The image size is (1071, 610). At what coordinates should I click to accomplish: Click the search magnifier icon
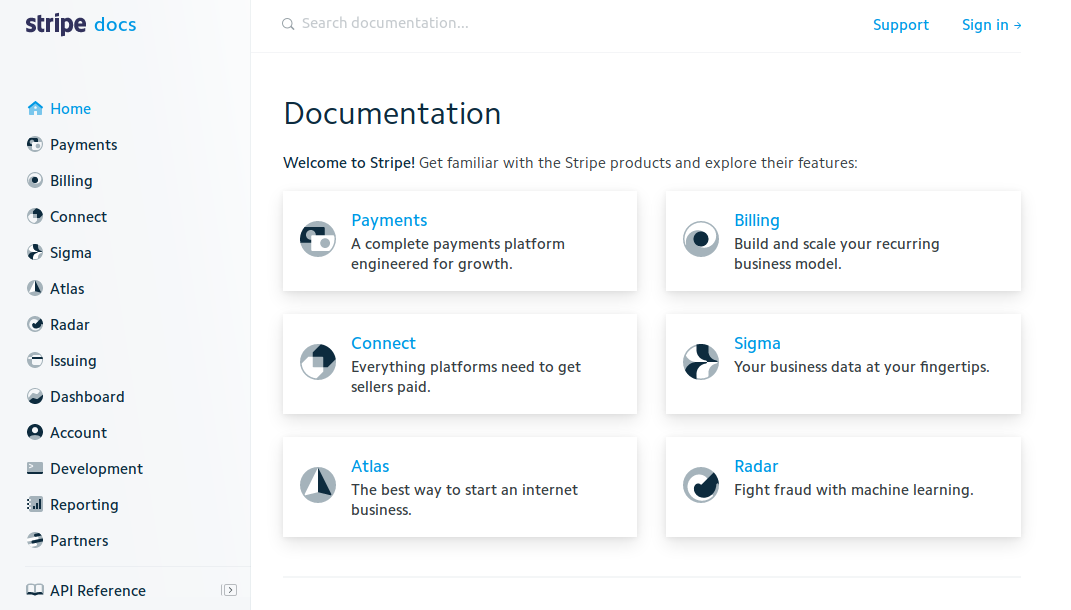(288, 24)
